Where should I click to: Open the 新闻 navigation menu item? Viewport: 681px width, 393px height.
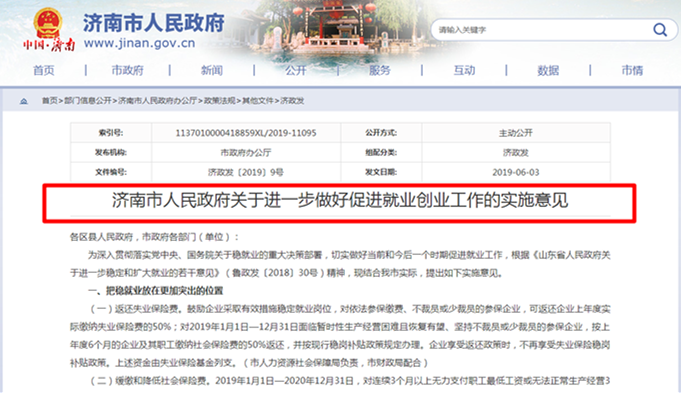point(212,70)
